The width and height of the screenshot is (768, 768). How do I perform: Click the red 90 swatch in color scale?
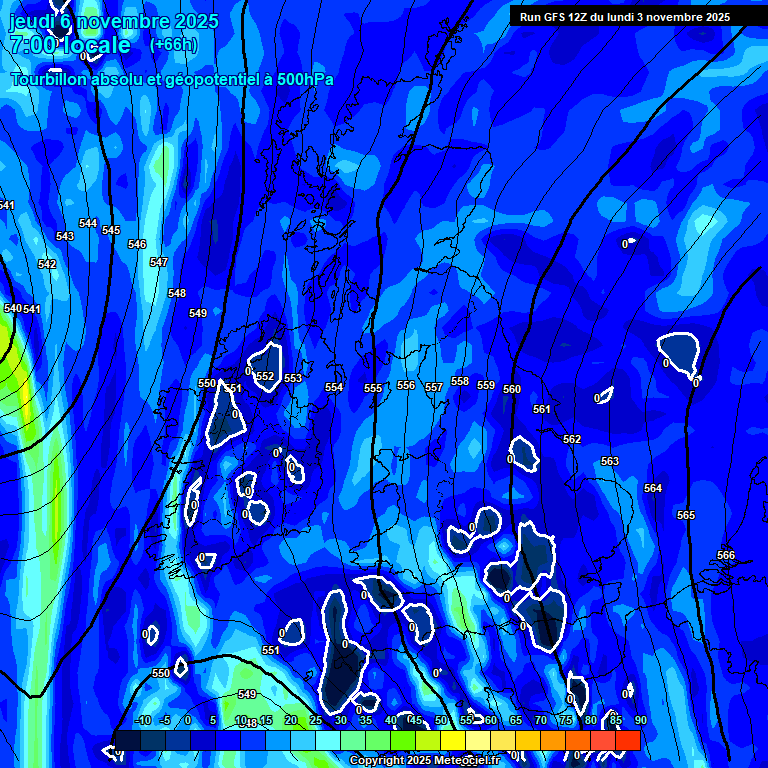point(628,741)
